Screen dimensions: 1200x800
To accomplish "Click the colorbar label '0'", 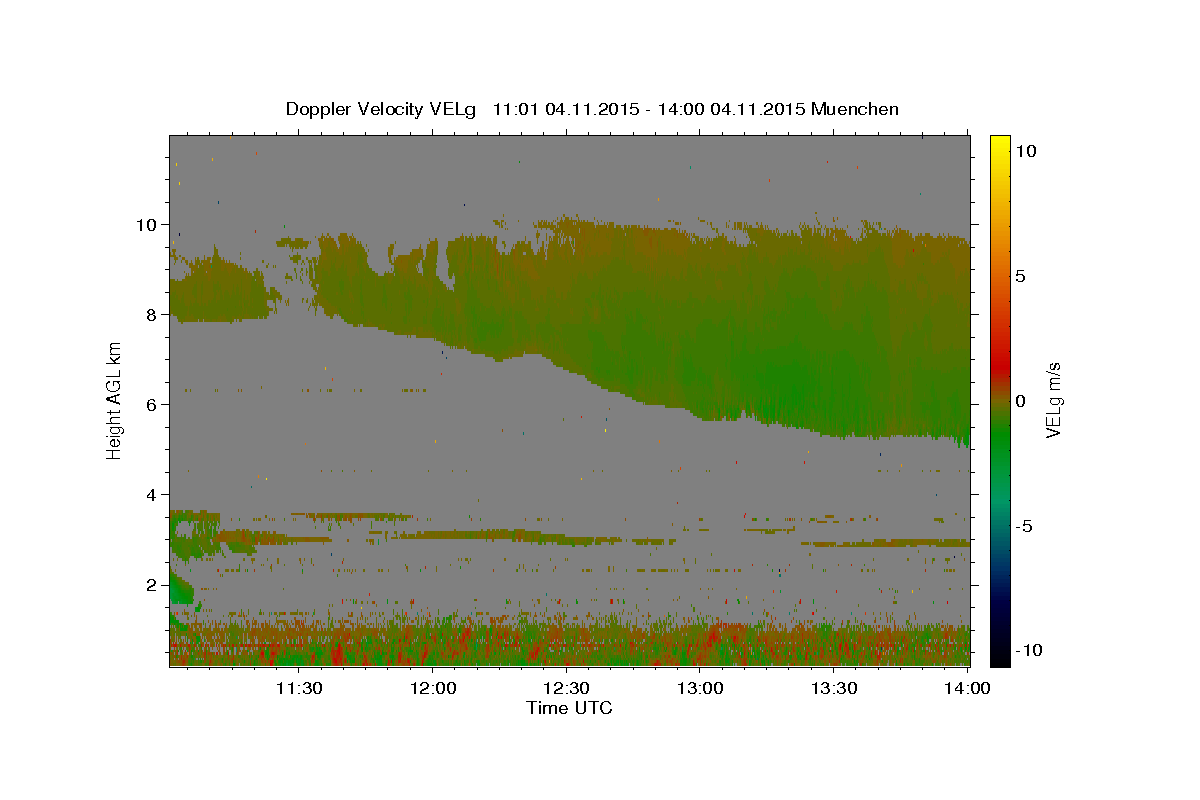I will coord(1020,401).
